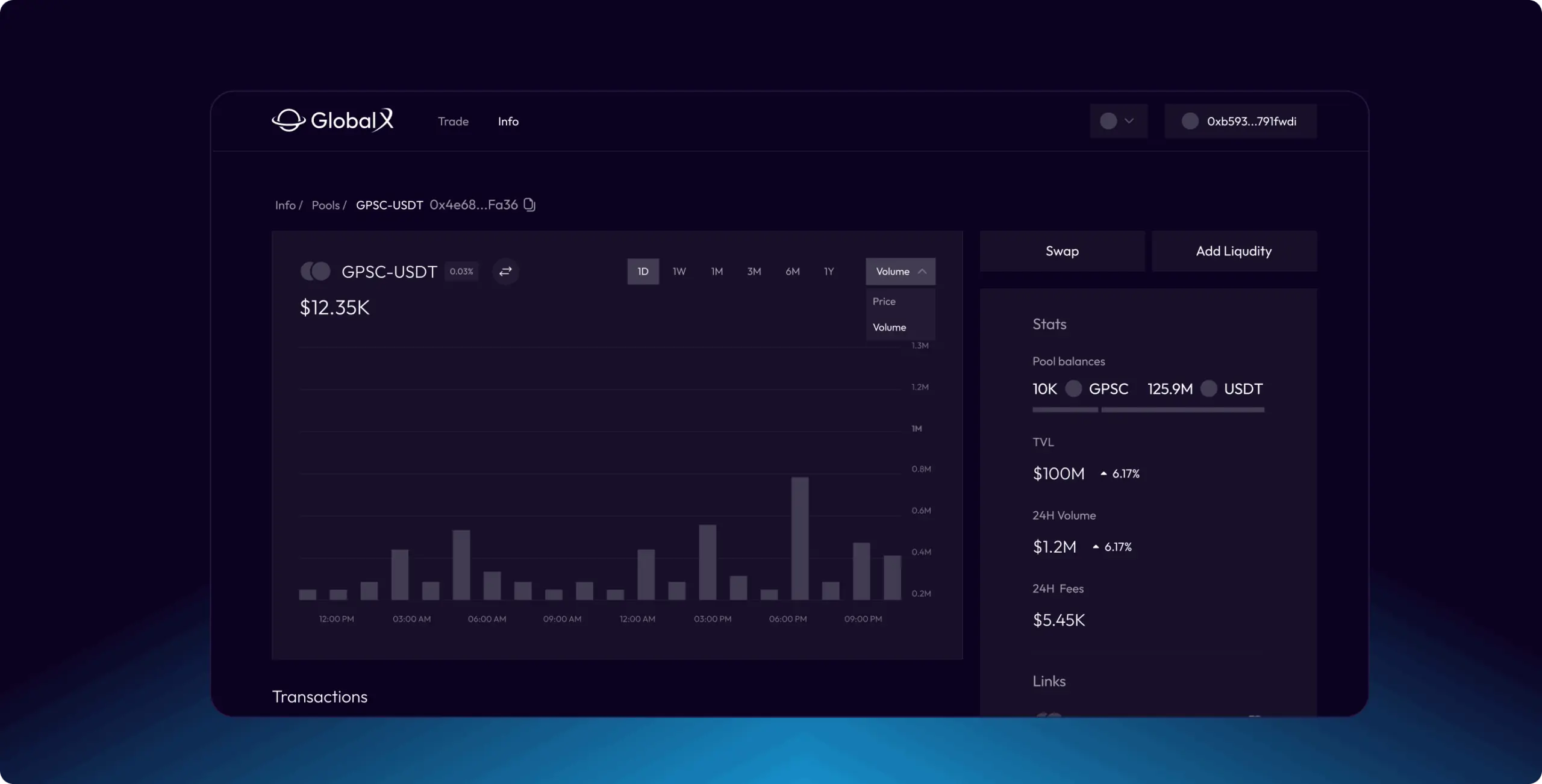Click the Links section heading
Viewport: 1542px width, 784px height.
[1049, 680]
